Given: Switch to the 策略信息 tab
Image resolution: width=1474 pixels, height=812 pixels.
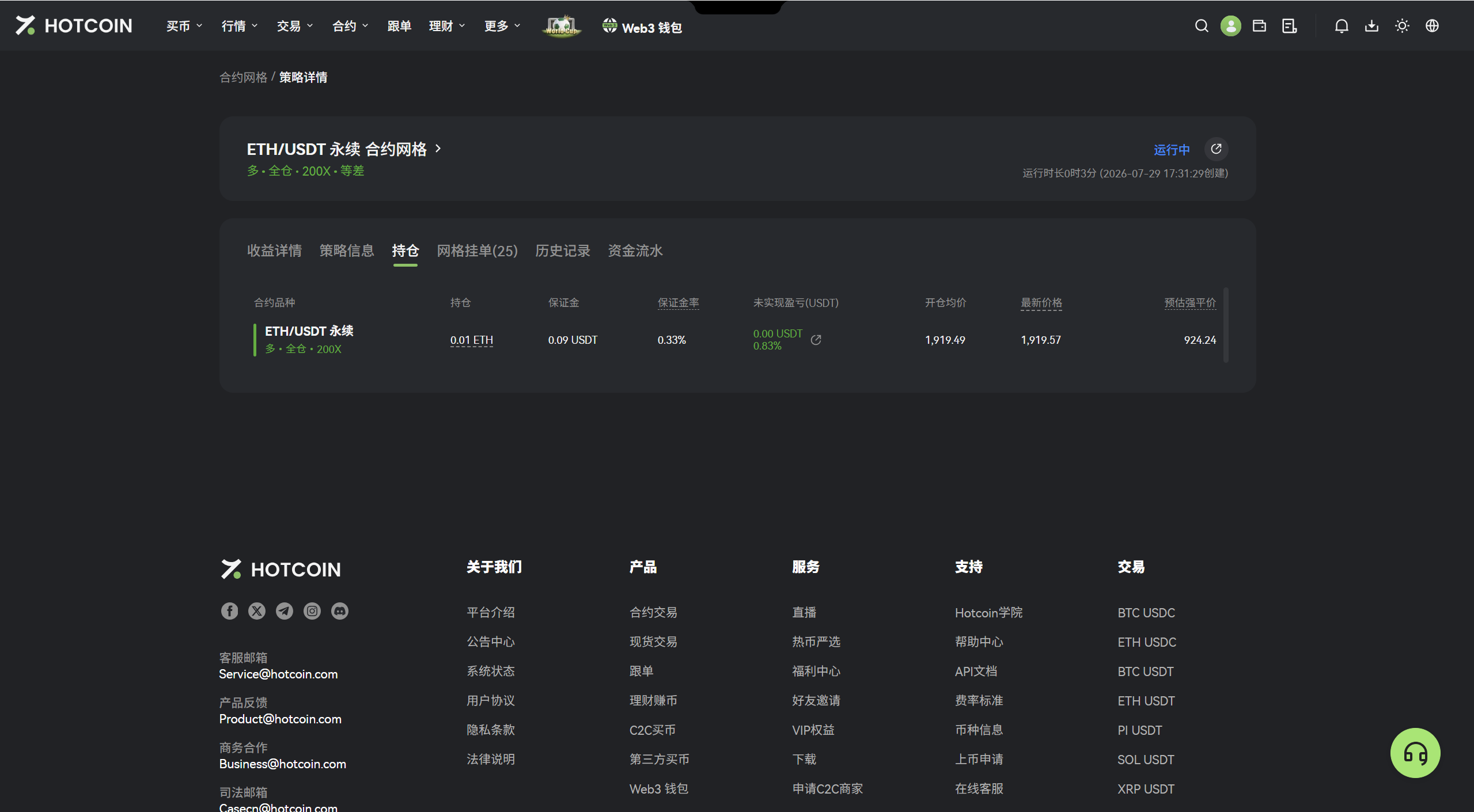Looking at the screenshot, I should click(x=347, y=251).
